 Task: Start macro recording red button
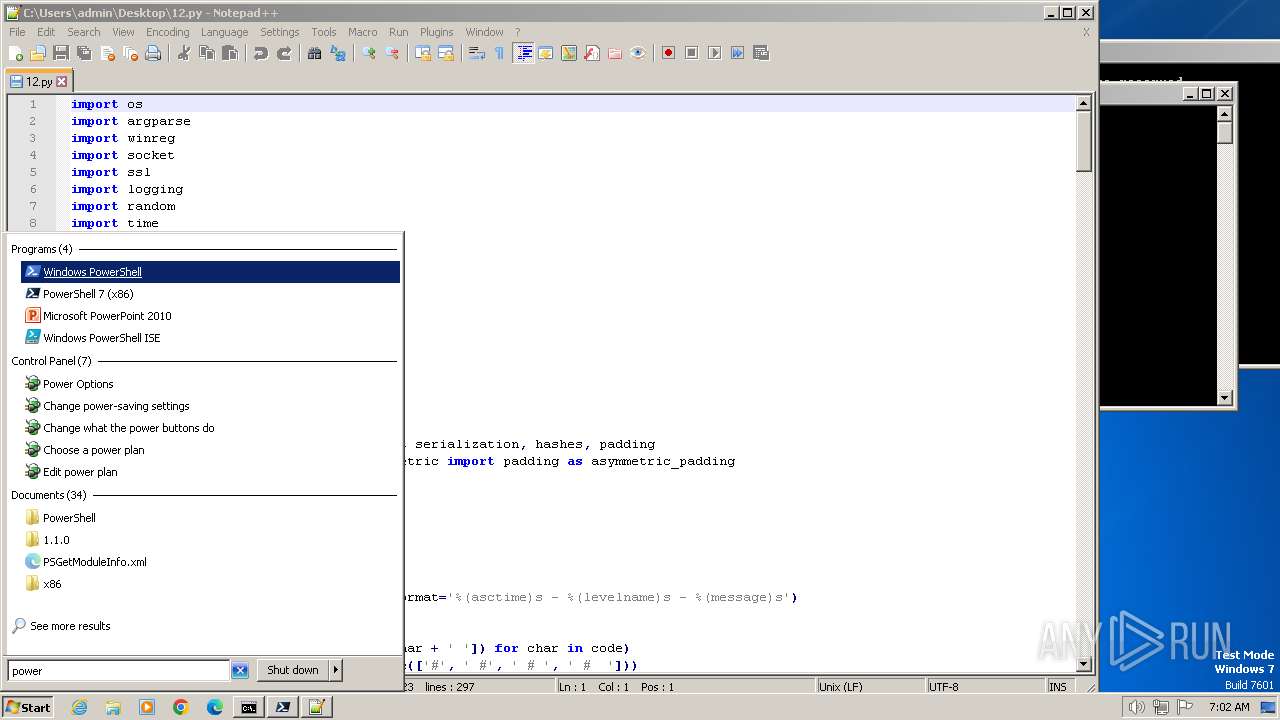(x=669, y=53)
